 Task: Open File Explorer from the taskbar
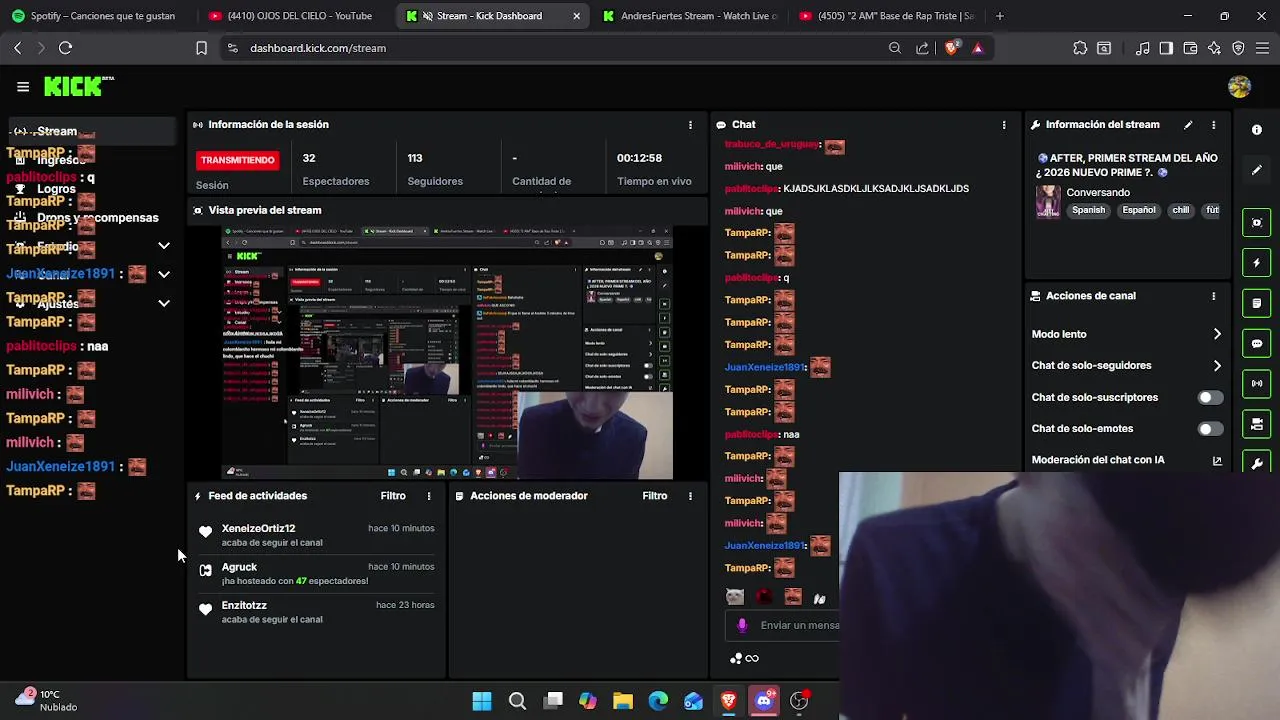tap(623, 701)
